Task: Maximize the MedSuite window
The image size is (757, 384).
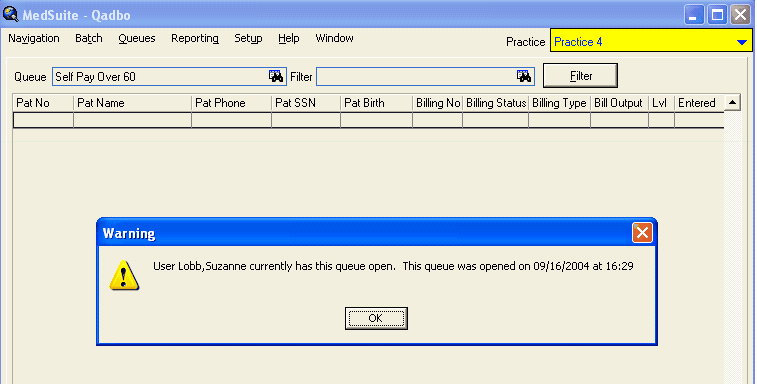Action: tap(717, 15)
